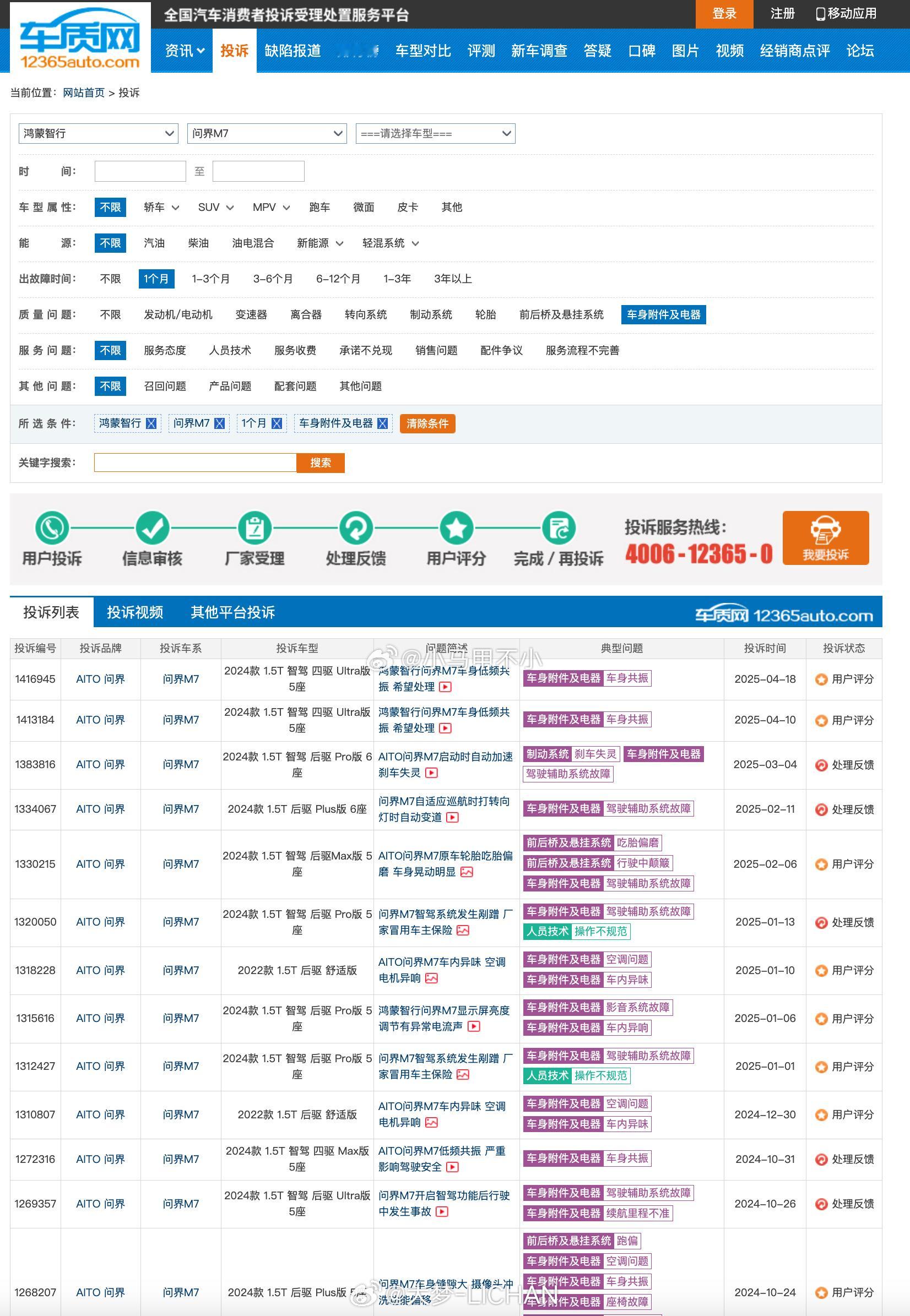This screenshot has height=1316, width=910.
Task: Open the 请选择车型 dropdown
Action: 436,133
